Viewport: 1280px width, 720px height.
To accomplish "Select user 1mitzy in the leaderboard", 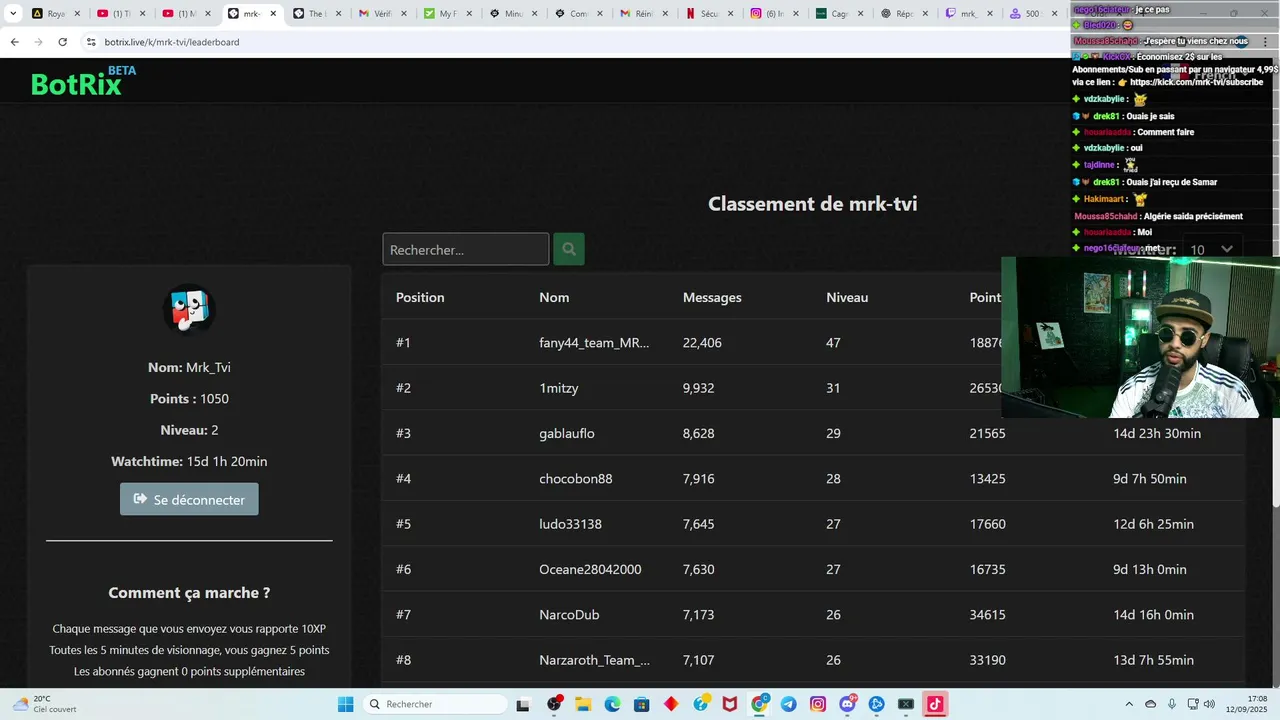I will coord(559,388).
